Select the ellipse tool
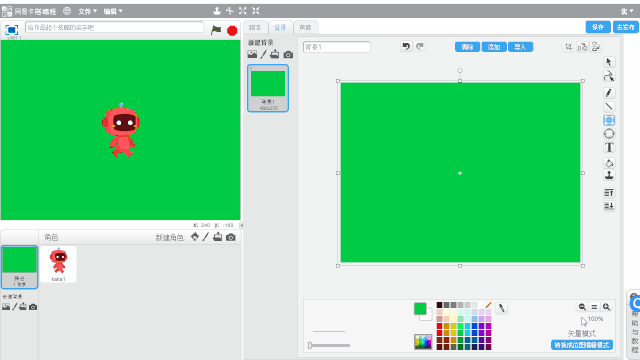Screen dimensions: 640x360 [x=609, y=133]
